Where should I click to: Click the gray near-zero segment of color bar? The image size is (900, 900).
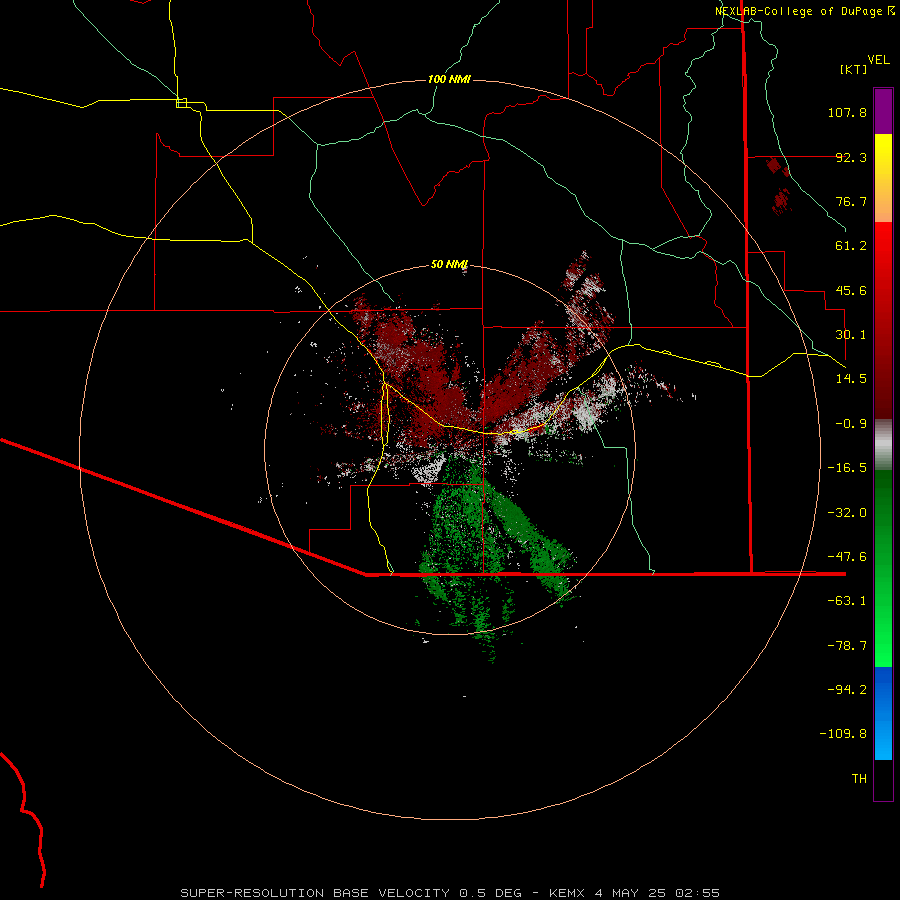tap(883, 445)
